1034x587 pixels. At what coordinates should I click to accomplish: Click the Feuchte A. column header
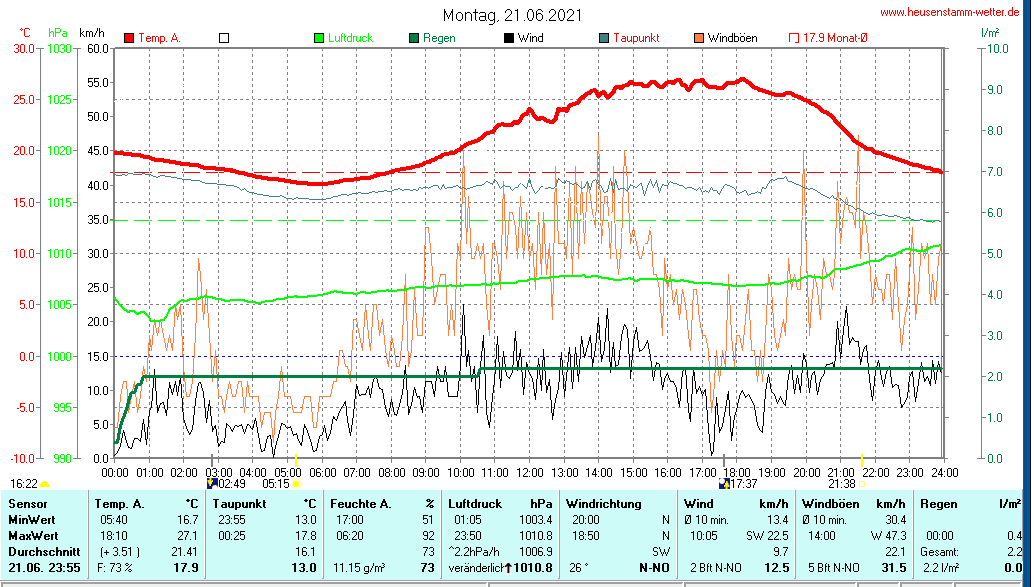tap(363, 503)
